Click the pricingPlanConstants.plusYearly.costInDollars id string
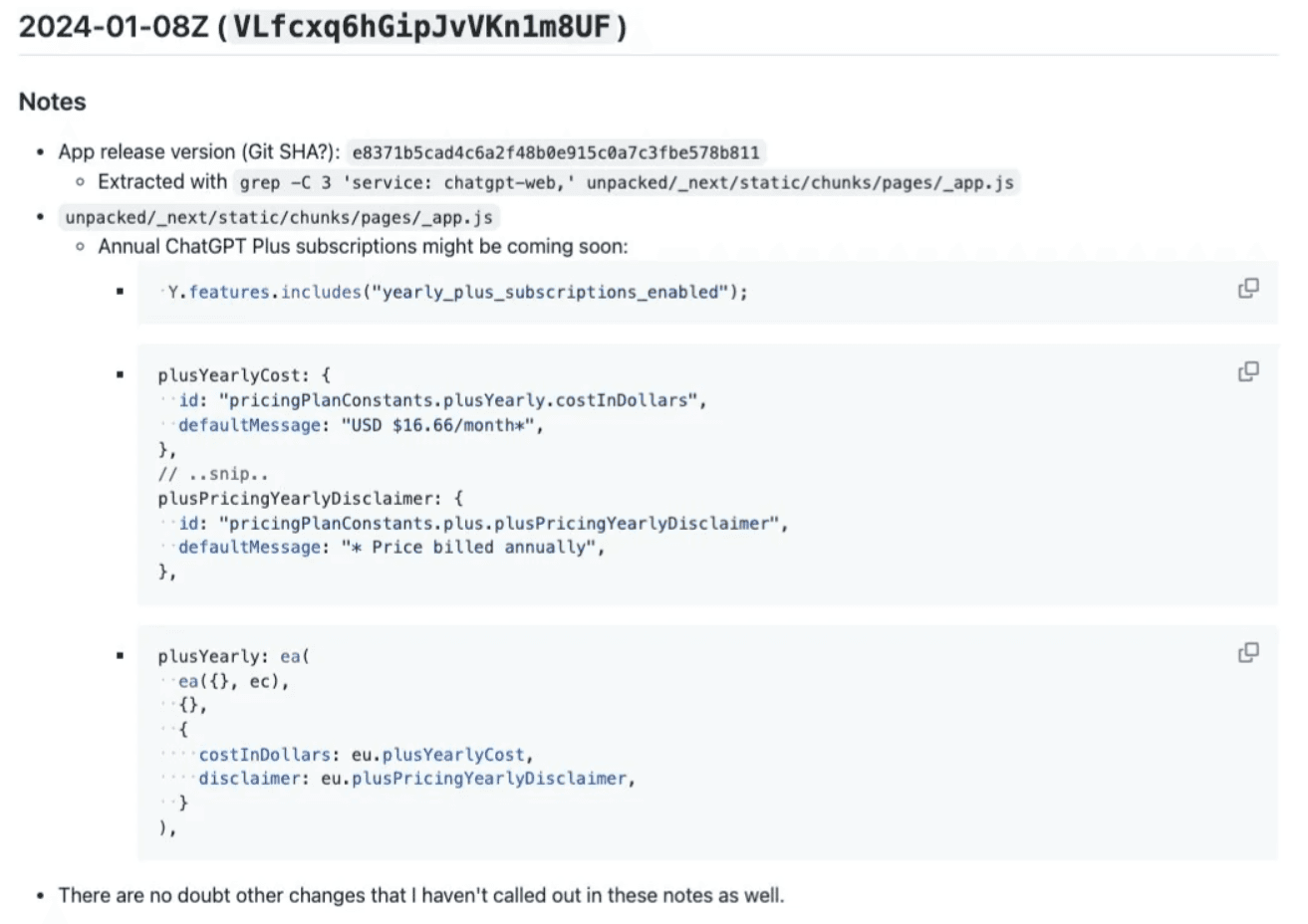 tap(460, 400)
